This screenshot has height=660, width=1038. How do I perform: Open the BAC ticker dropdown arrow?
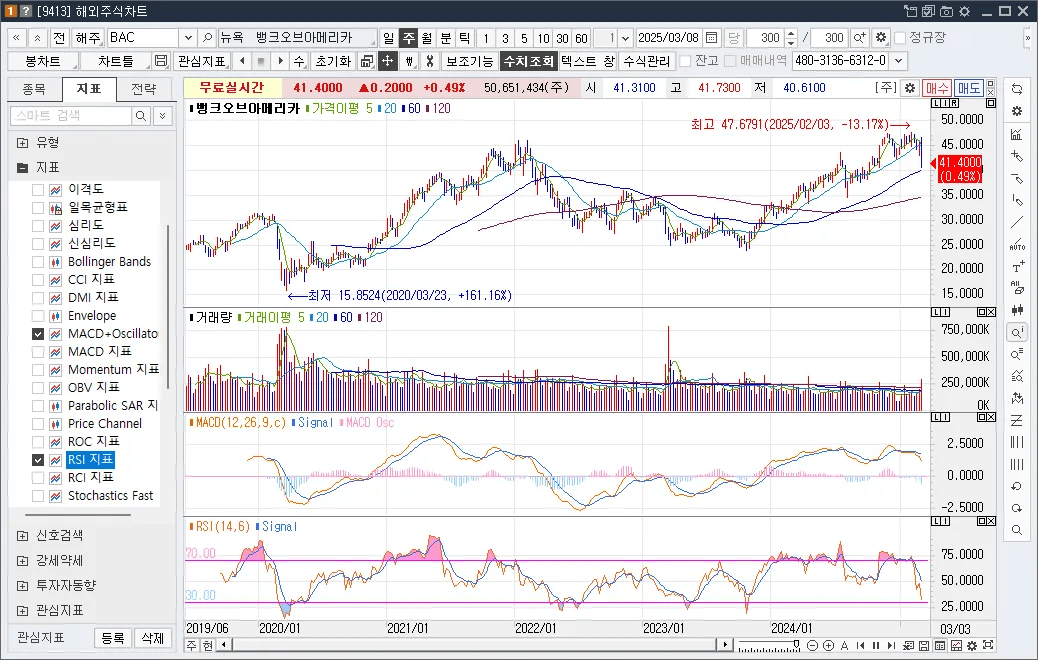(188, 38)
